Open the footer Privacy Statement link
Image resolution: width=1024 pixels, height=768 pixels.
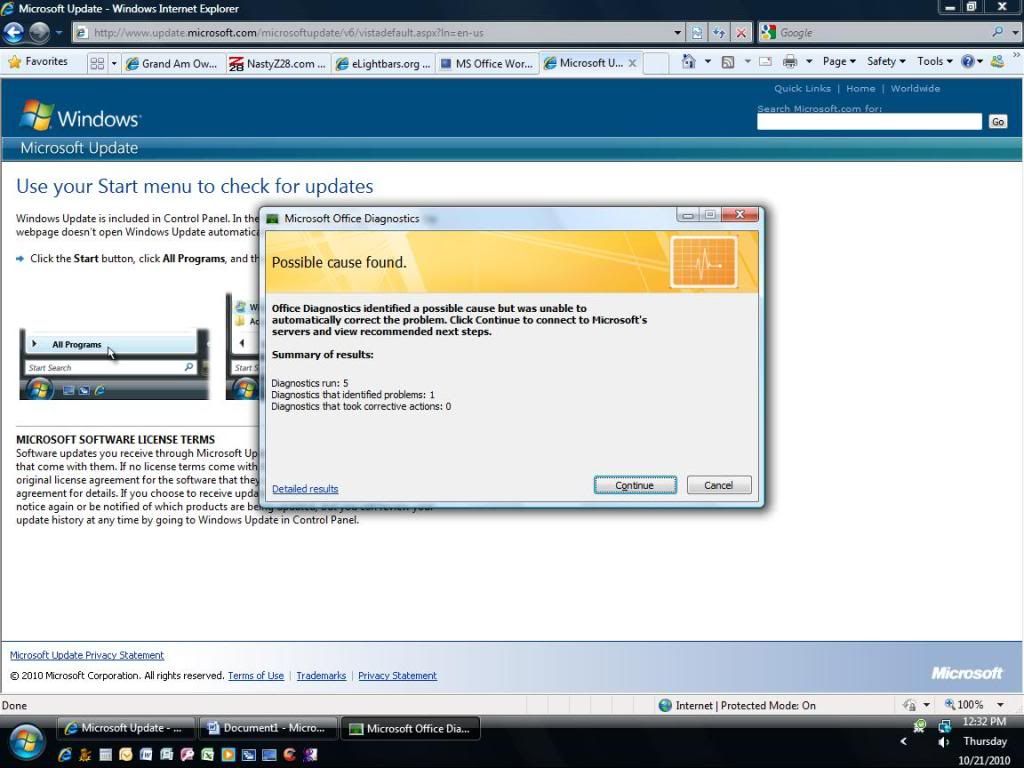coord(397,675)
